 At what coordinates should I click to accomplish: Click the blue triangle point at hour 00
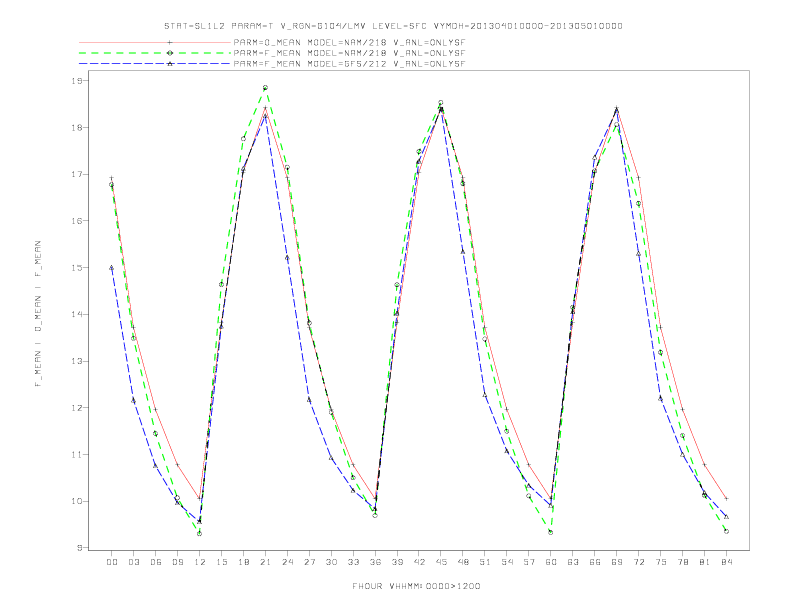click(112, 268)
